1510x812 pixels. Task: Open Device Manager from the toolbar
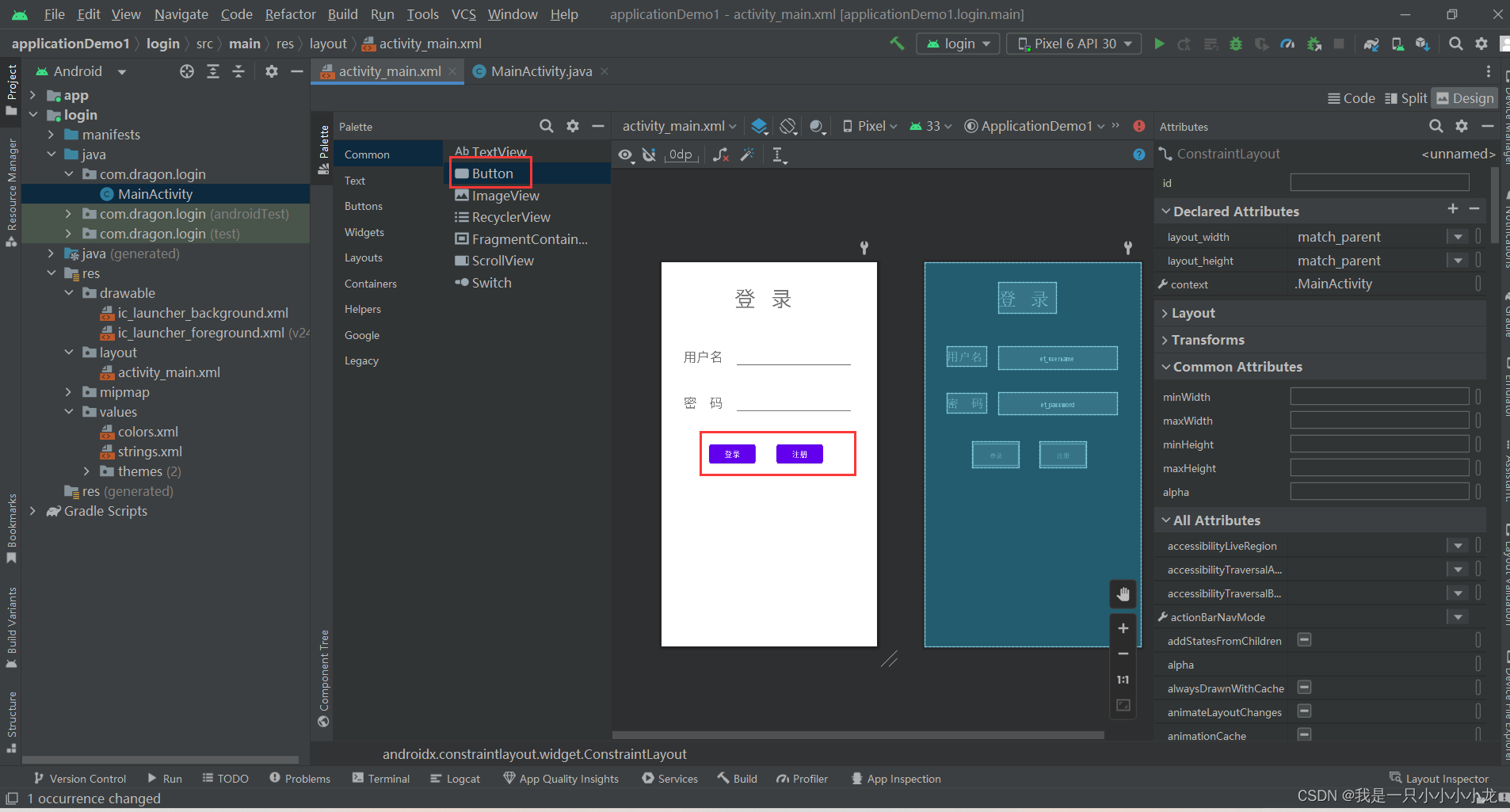1397,44
